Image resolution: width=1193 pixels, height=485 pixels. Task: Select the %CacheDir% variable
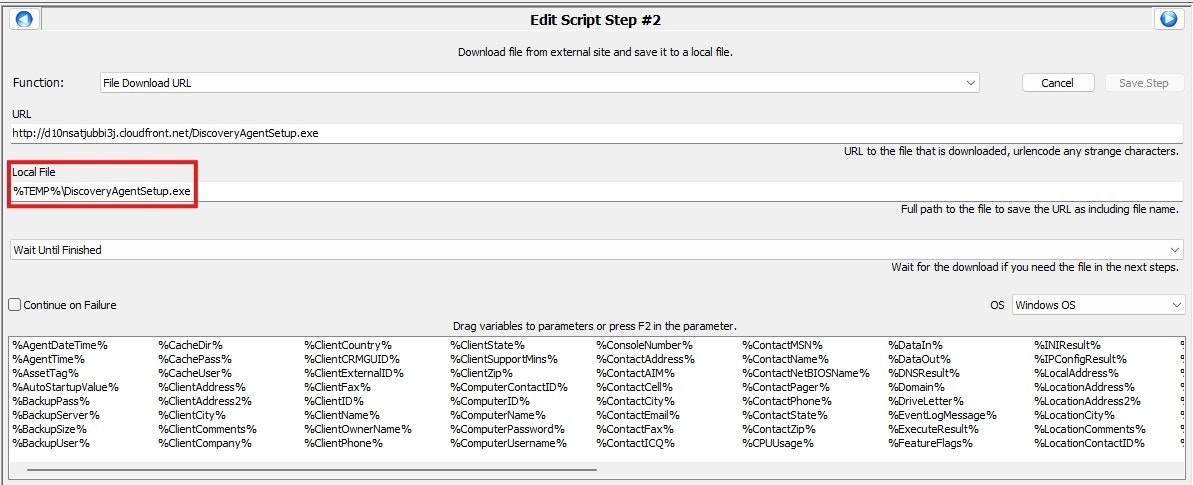[x=190, y=345]
